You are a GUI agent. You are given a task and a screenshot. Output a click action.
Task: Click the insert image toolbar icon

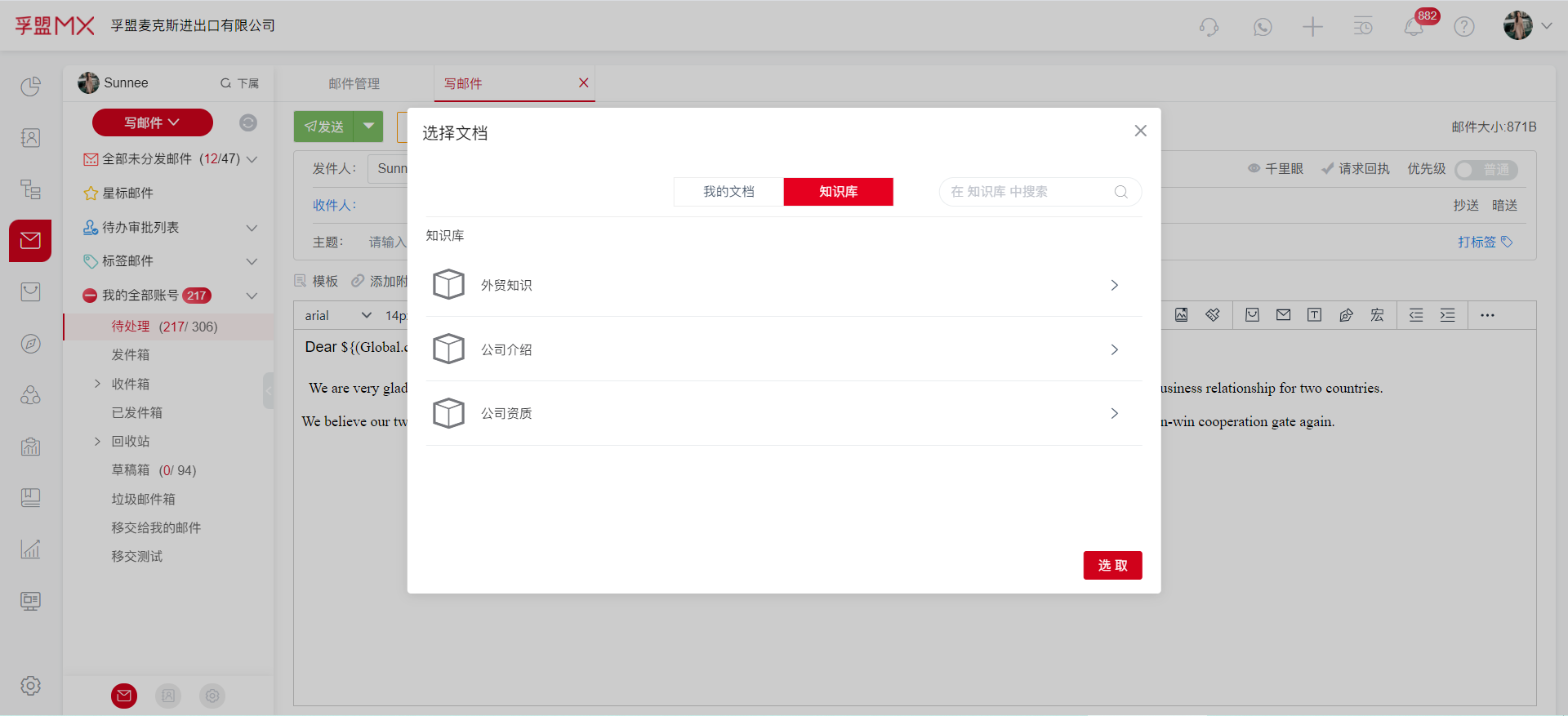[x=1181, y=315]
